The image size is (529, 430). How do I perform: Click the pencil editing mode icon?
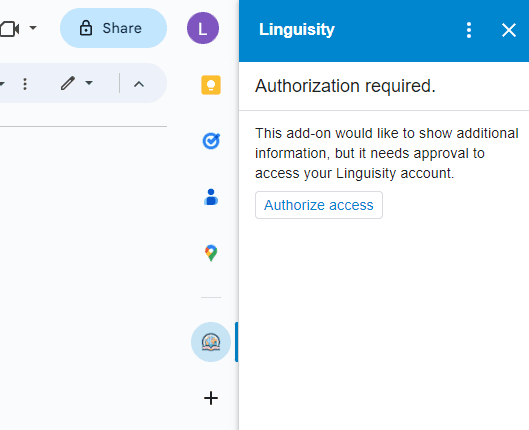click(x=68, y=83)
